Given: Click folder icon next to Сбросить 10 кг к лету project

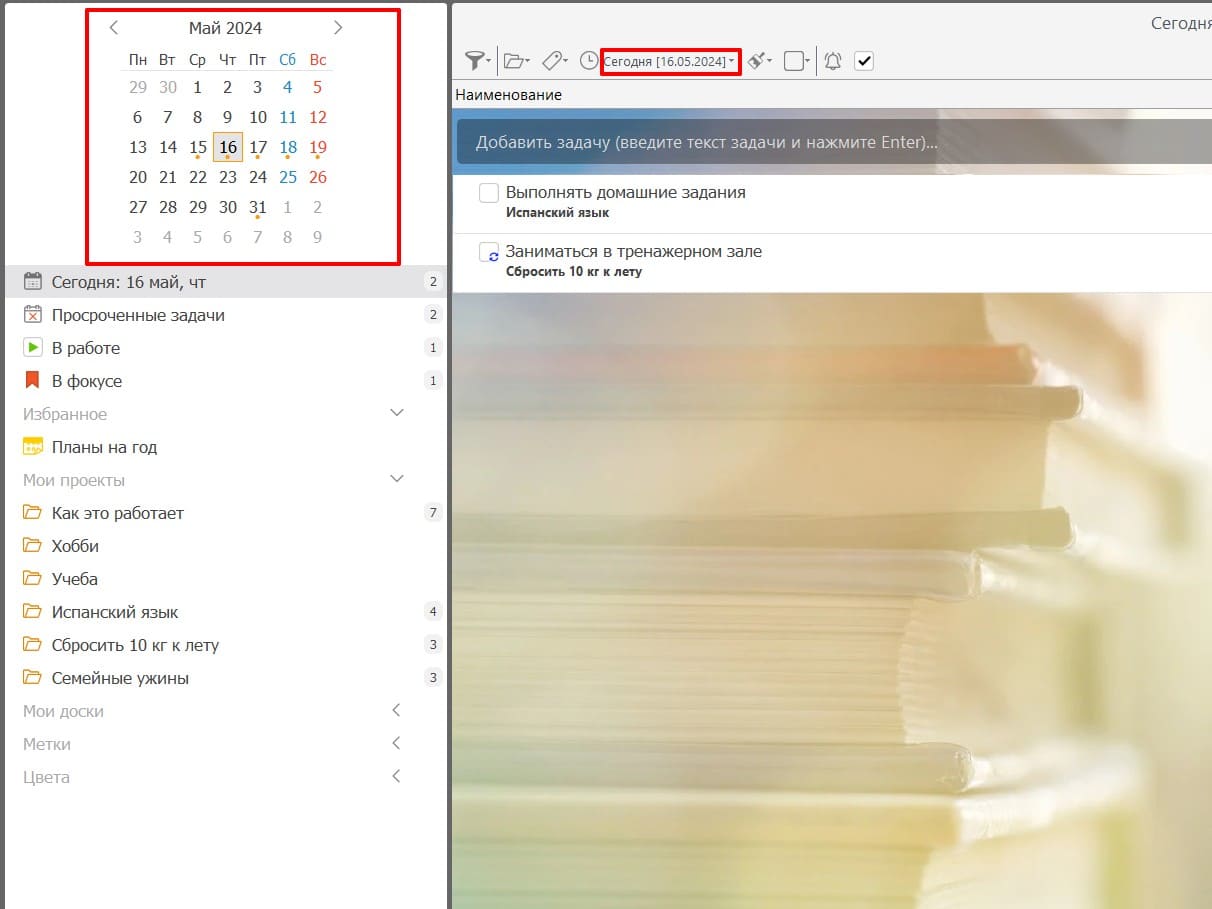Looking at the screenshot, I should pyautogui.click(x=33, y=645).
